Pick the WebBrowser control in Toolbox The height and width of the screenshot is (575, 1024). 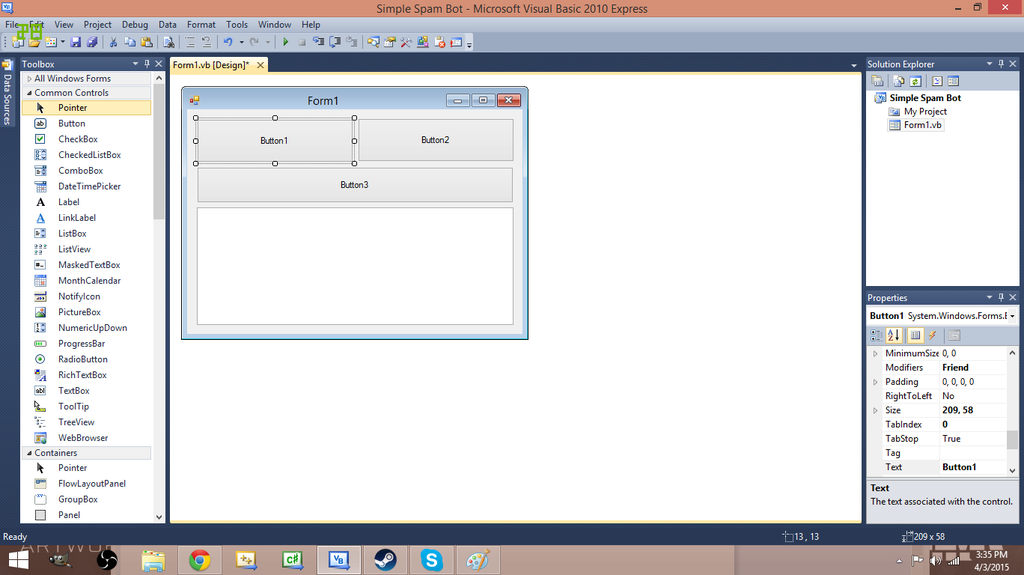[87, 438]
